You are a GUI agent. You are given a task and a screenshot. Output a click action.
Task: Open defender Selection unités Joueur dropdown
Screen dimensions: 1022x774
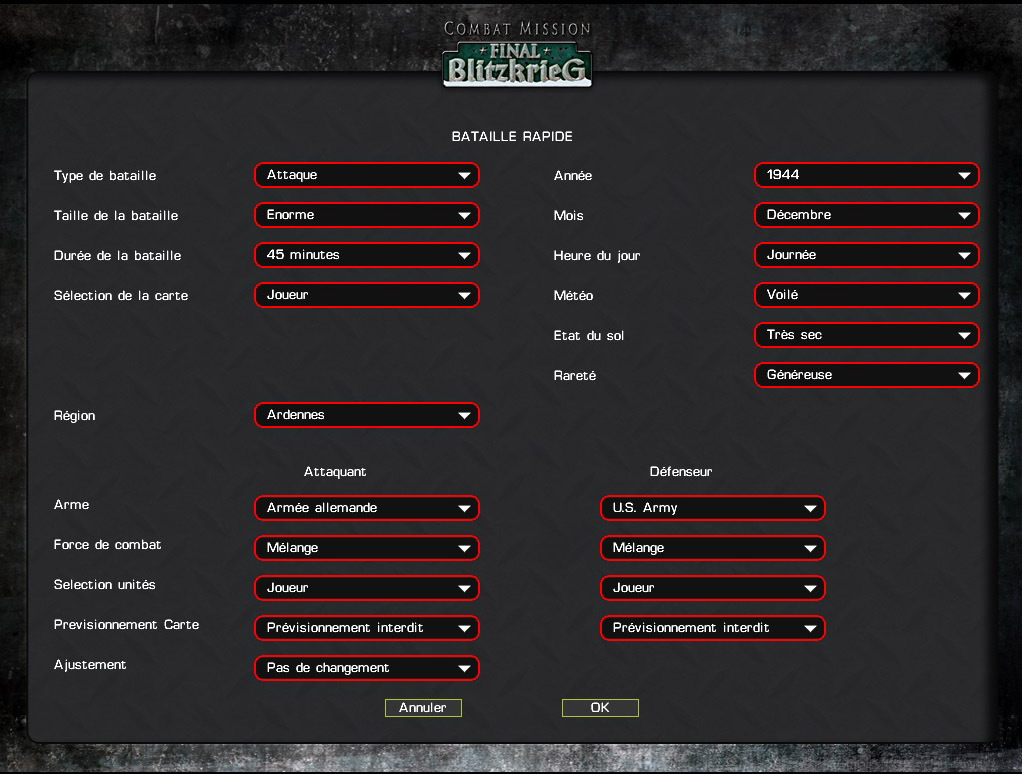pyautogui.click(x=713, y=588)
